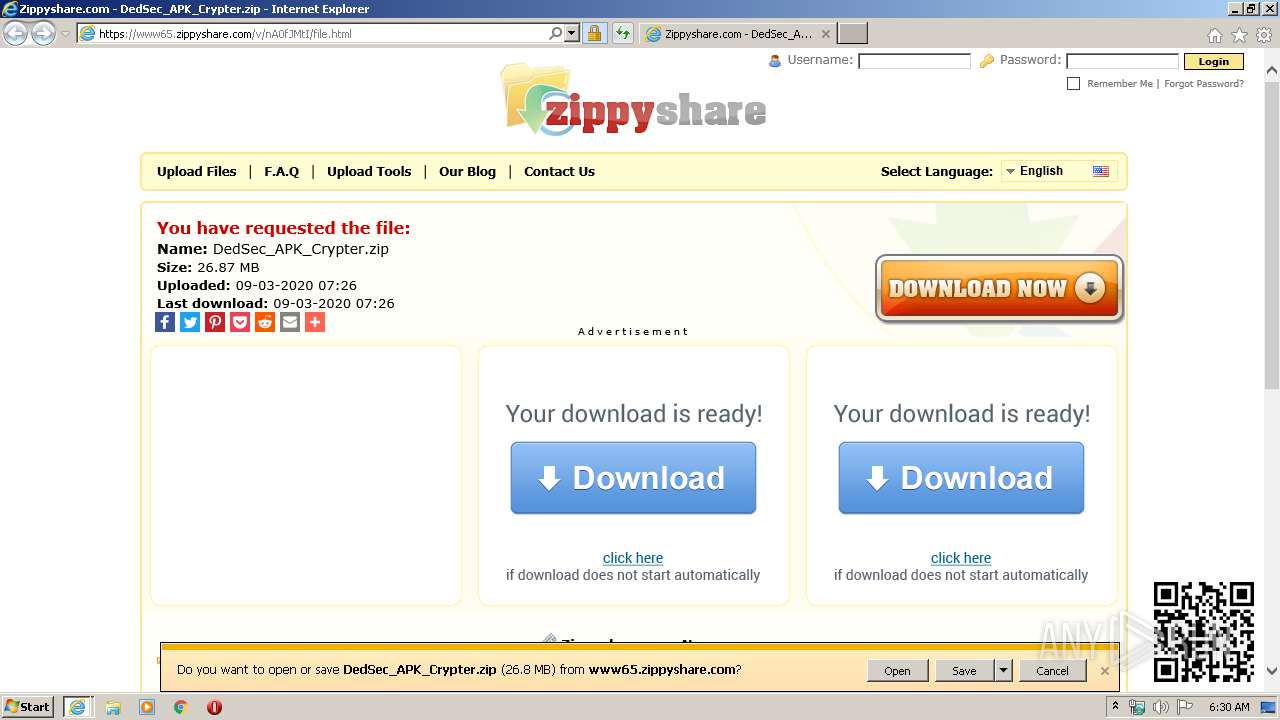Open the Upload Files menu item
Screen dimensions: 1280x720
click(197, 171)
